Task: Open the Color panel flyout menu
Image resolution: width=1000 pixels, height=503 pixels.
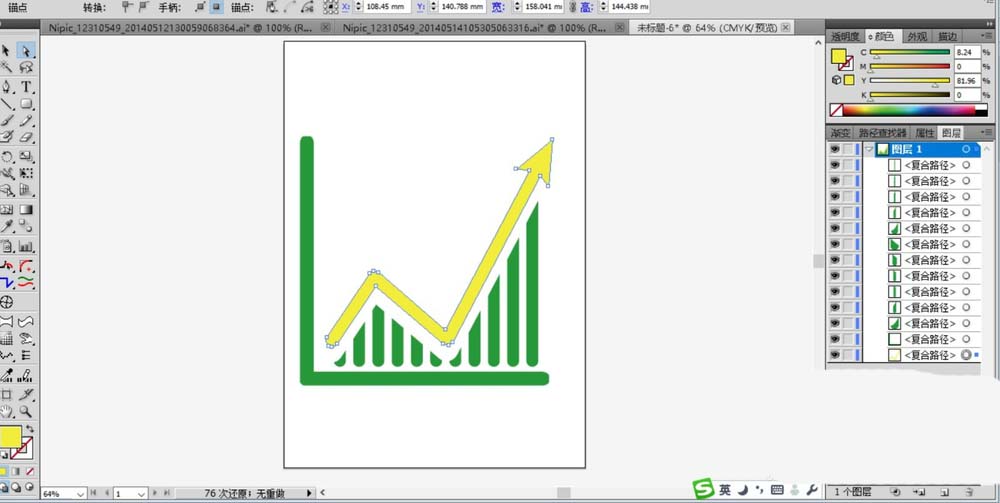Action: (988, 37)
